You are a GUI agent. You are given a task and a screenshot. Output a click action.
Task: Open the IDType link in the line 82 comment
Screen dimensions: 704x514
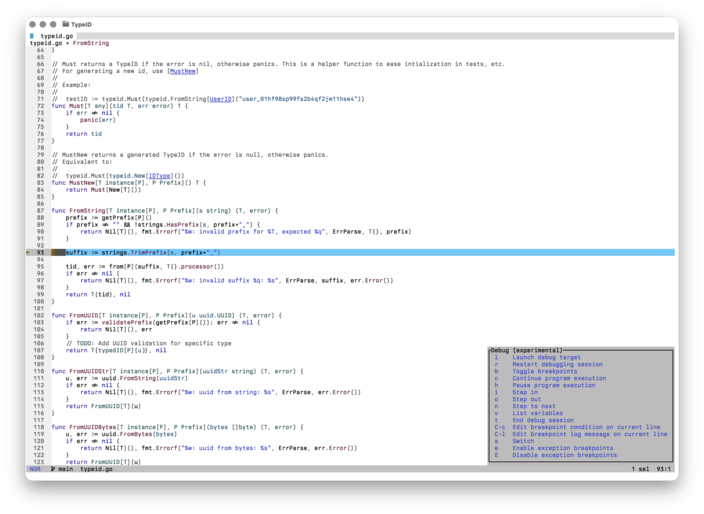(x=159, y=176)
